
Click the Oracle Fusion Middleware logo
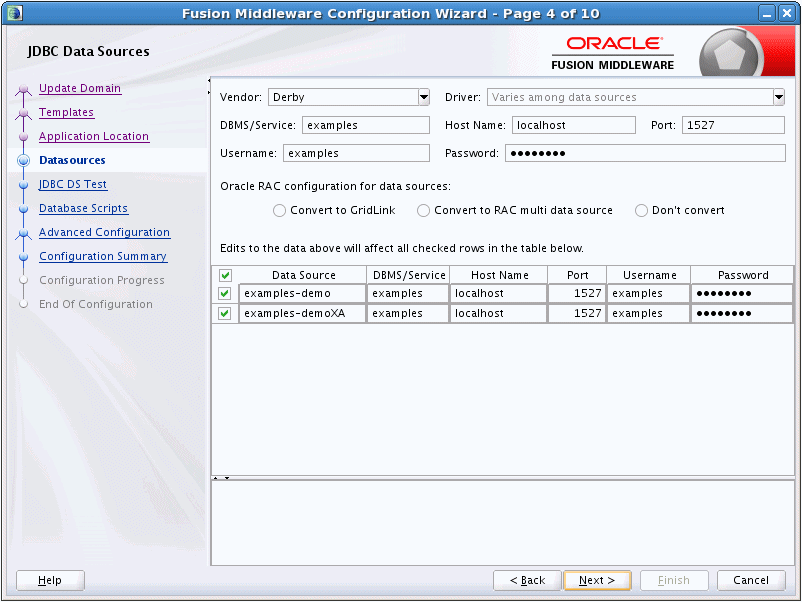(x=612, y=53)
